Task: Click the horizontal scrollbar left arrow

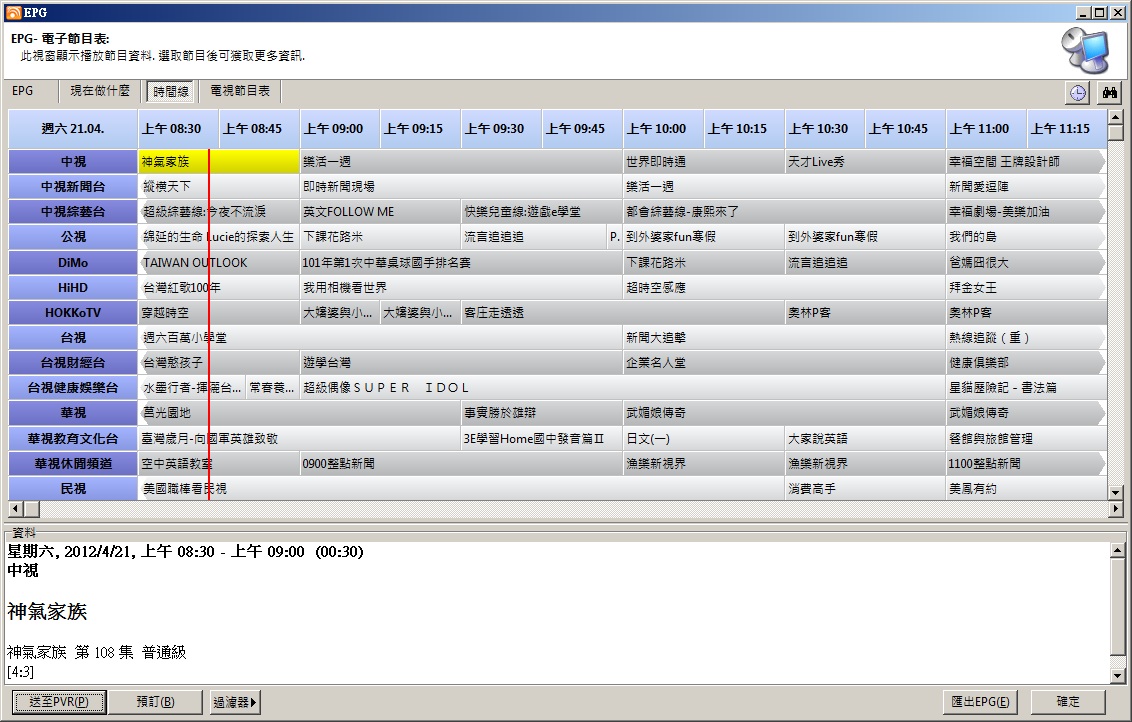Action: tap(16, 509)
